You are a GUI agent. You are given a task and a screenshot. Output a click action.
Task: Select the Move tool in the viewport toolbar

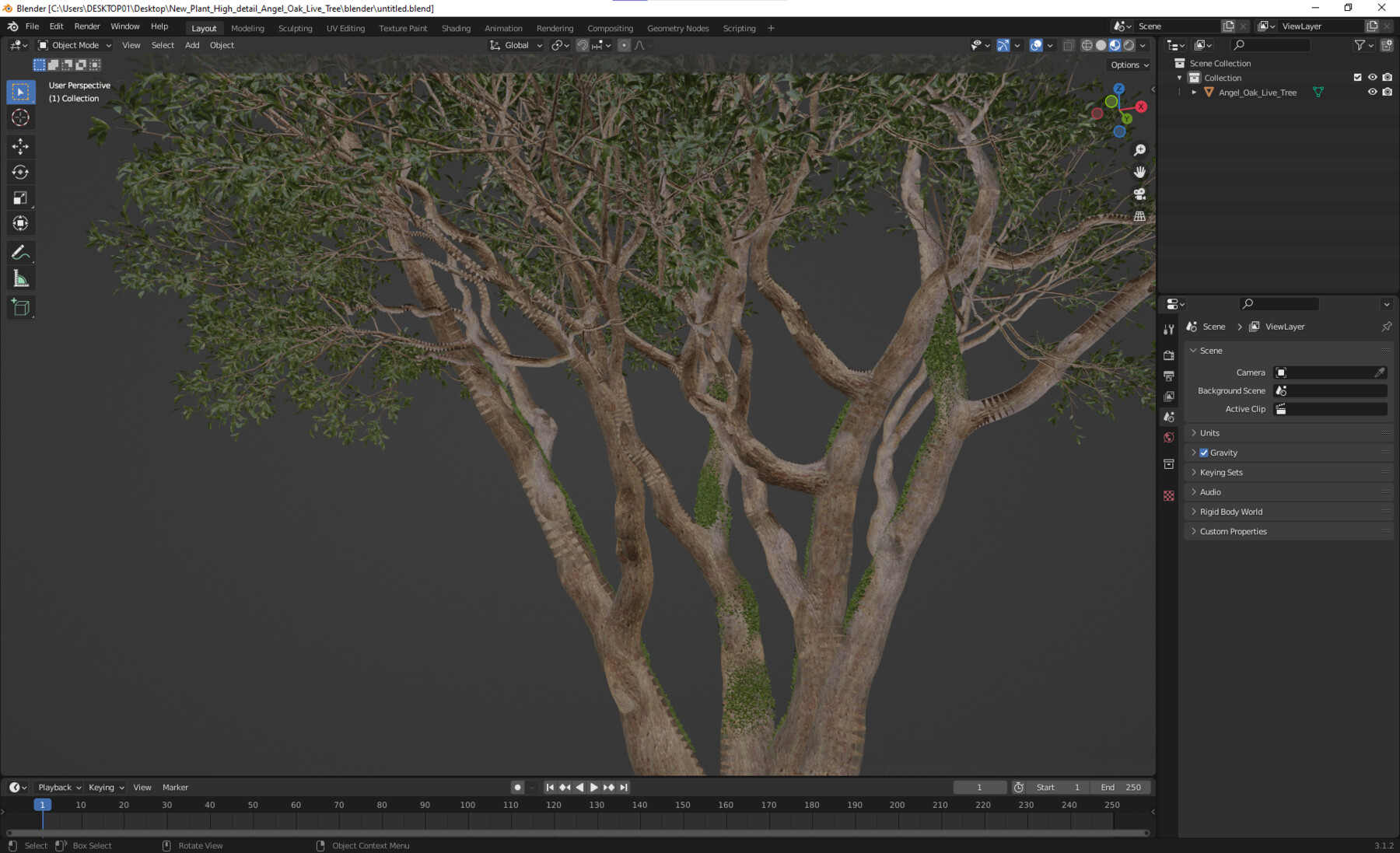[20, 146]
